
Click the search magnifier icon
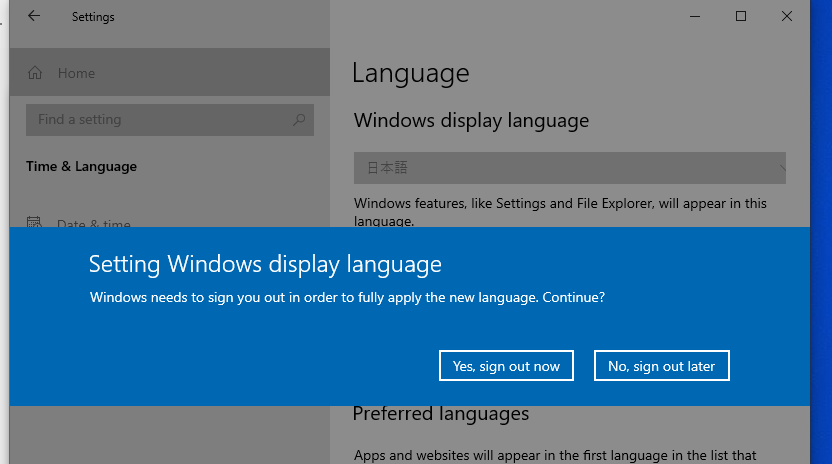coord(299,120)
